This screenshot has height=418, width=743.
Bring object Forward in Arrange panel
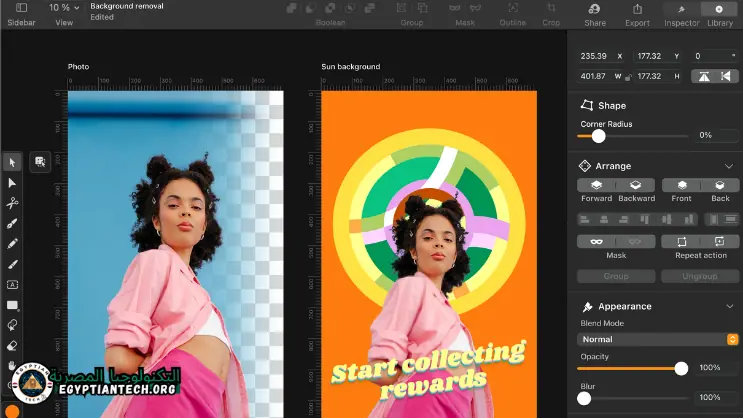[596, 185]
